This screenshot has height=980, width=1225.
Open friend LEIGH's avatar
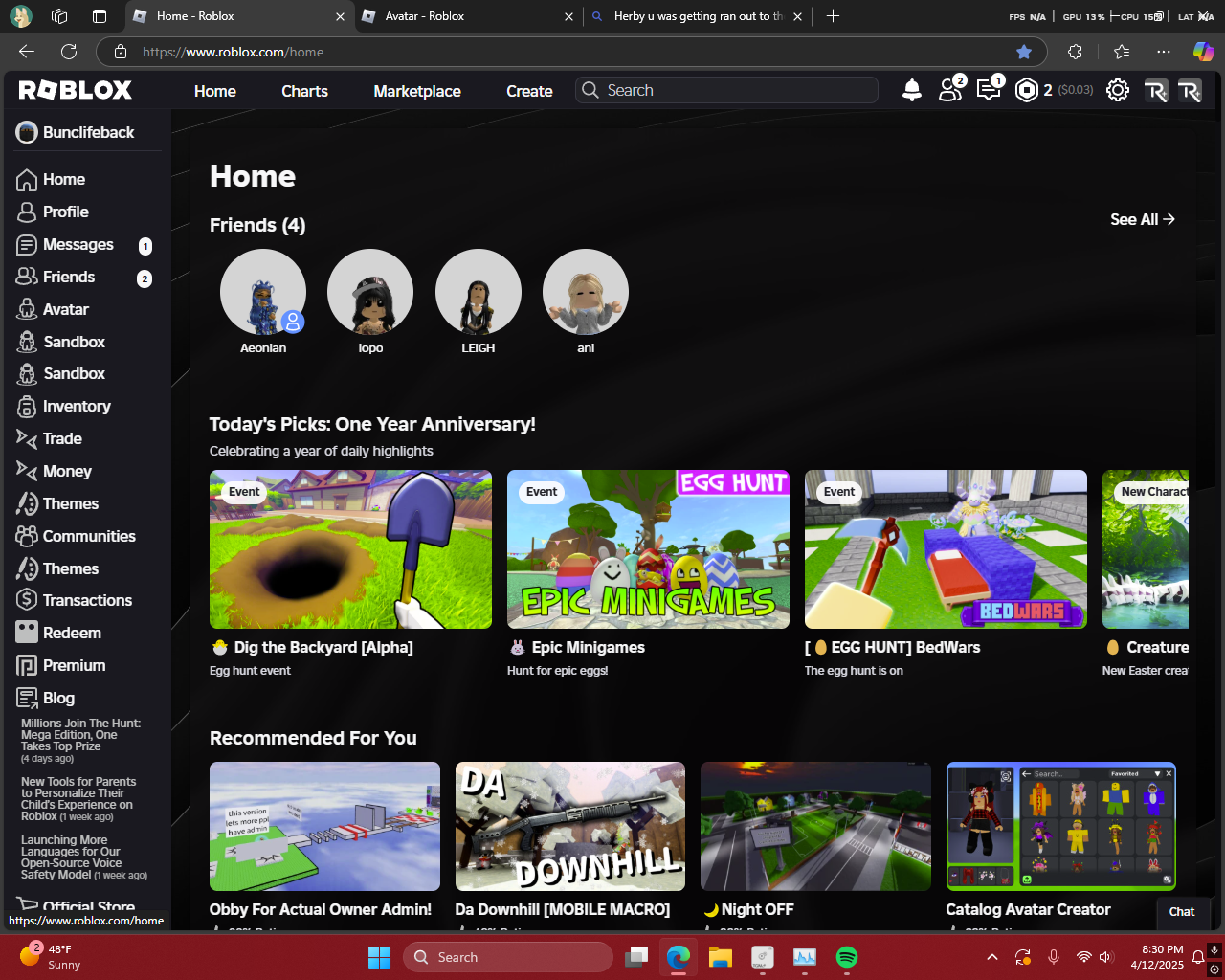click(479, 292)
